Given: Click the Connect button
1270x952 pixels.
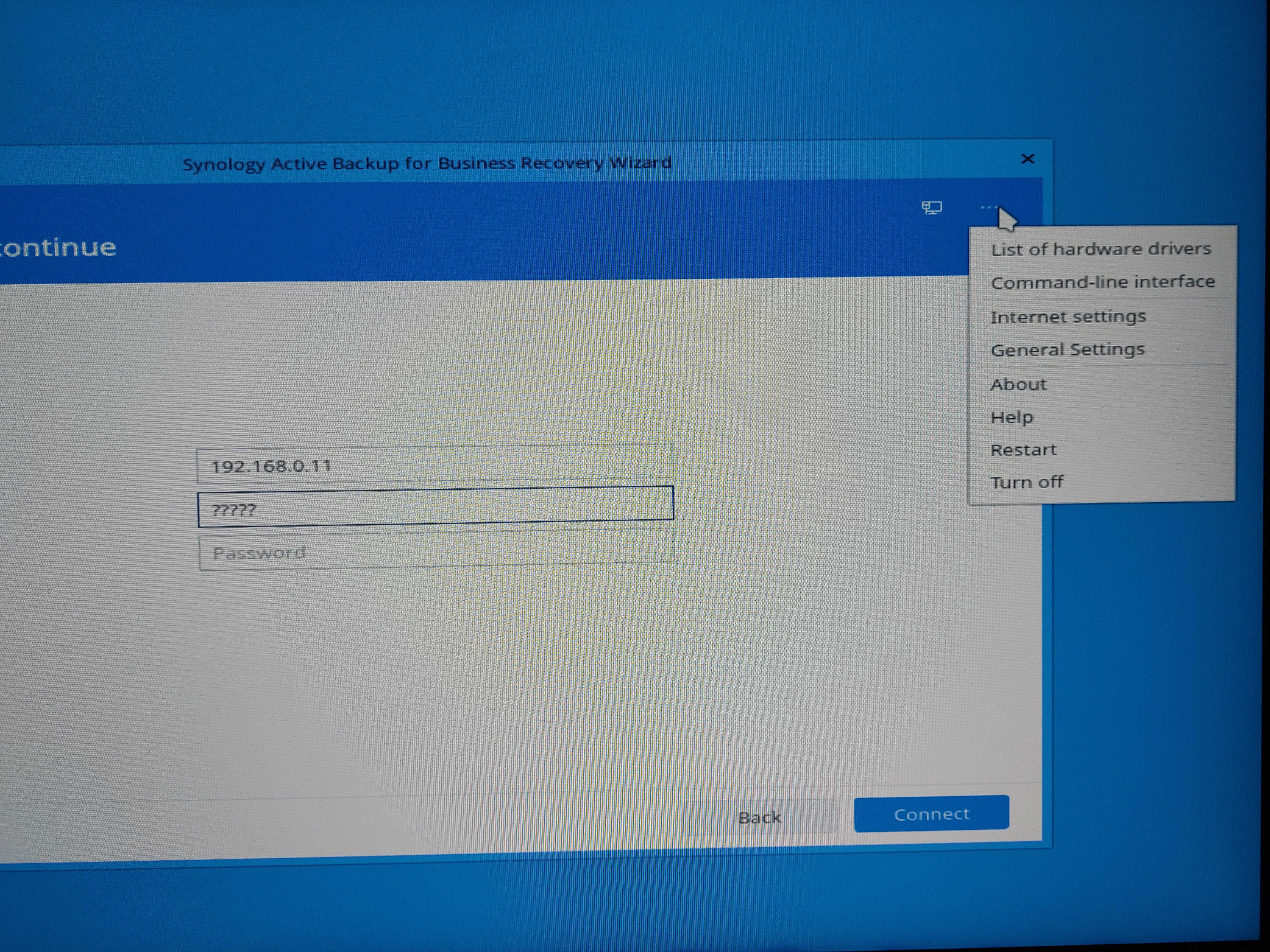Looking at the screenshot, I should pos(931,813).
